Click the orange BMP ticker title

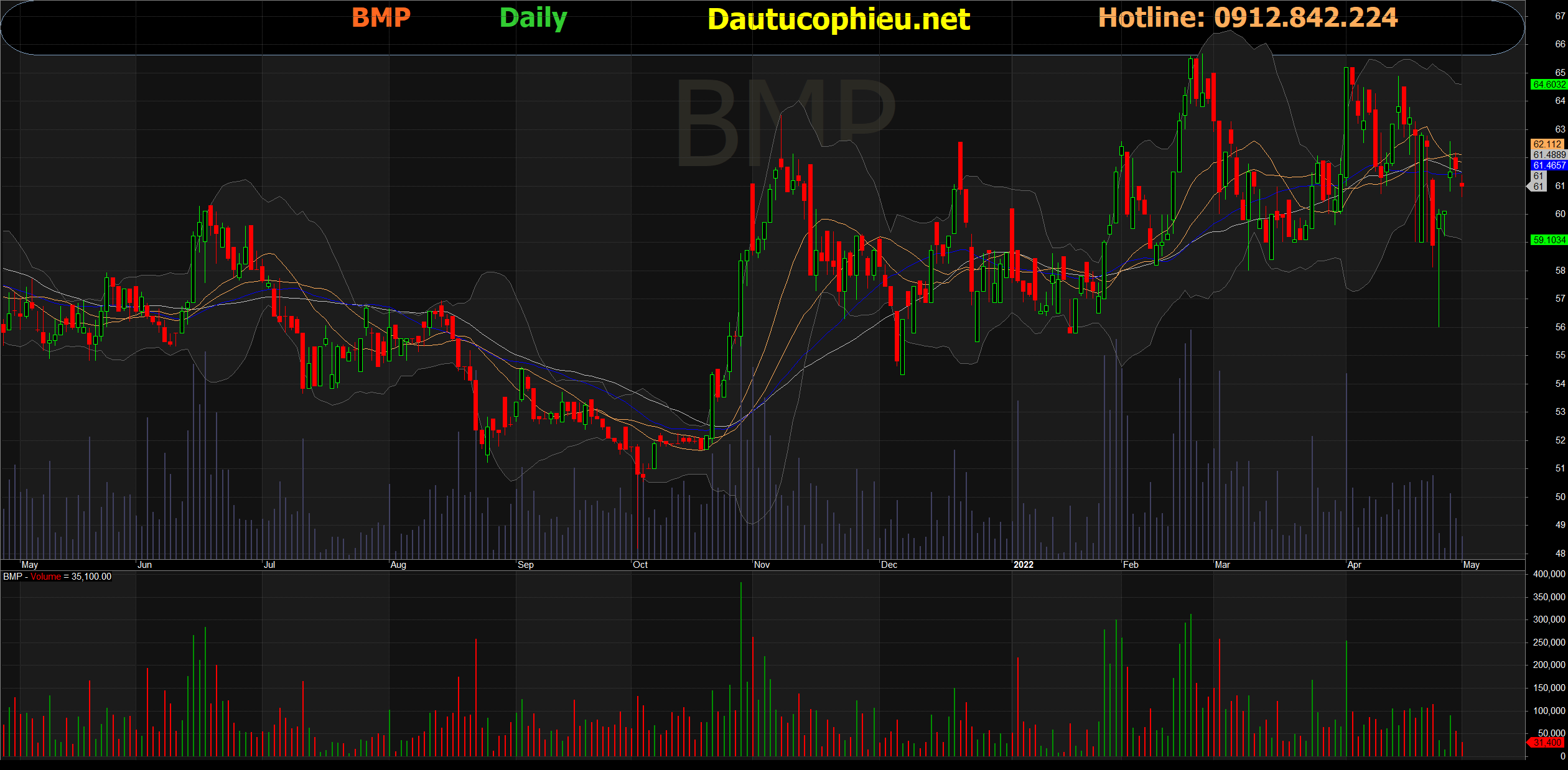pos(381,17)
